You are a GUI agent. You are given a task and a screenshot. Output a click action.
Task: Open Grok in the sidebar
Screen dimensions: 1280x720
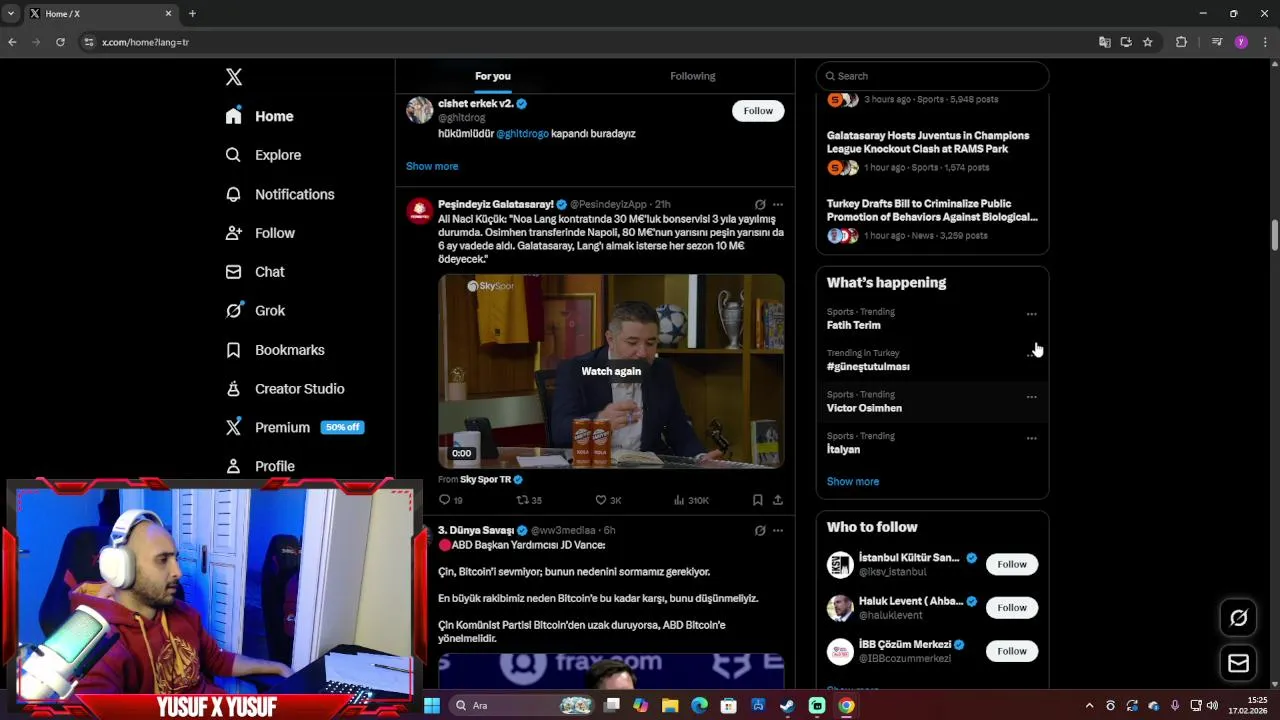tap(255, 311)
